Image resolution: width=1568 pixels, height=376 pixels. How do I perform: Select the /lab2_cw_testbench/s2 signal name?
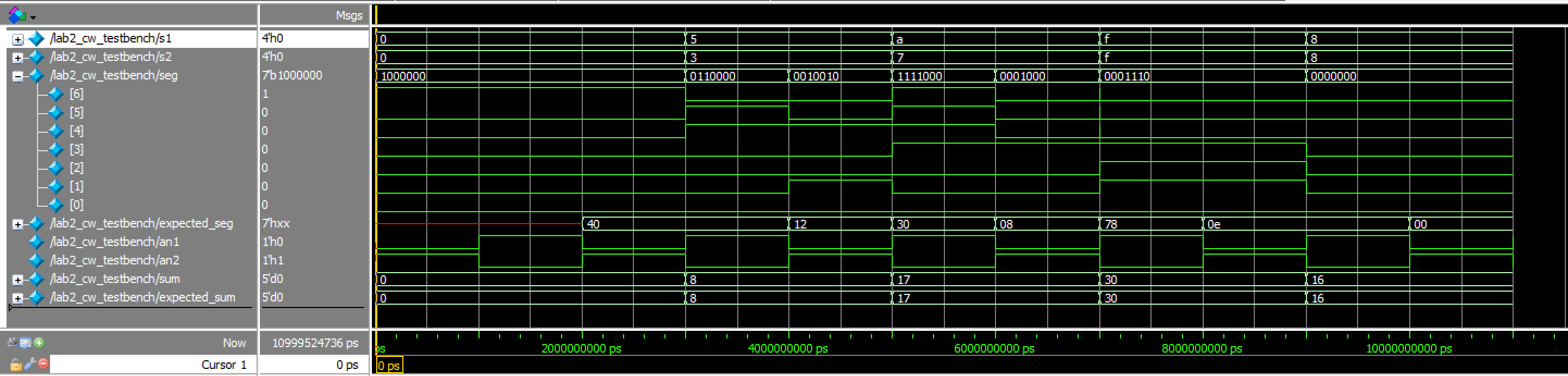tap(111, 57)
